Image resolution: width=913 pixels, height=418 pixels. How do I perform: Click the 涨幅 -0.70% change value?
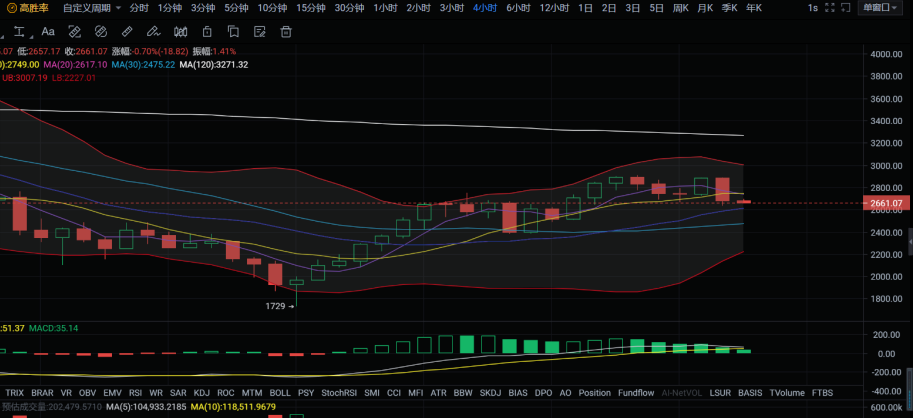click(152, 51)
